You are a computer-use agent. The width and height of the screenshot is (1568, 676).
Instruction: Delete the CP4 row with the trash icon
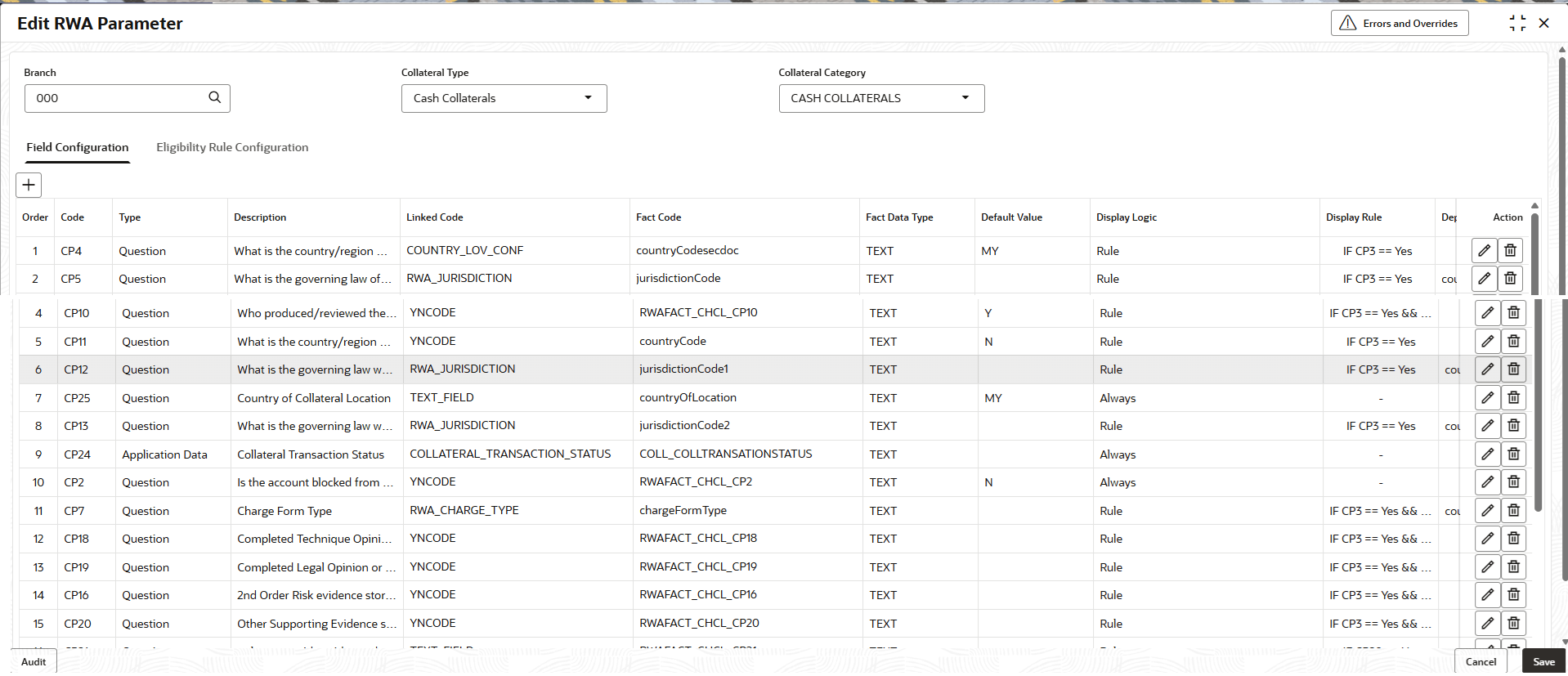pyautogui.click(x=1510, y=251)
